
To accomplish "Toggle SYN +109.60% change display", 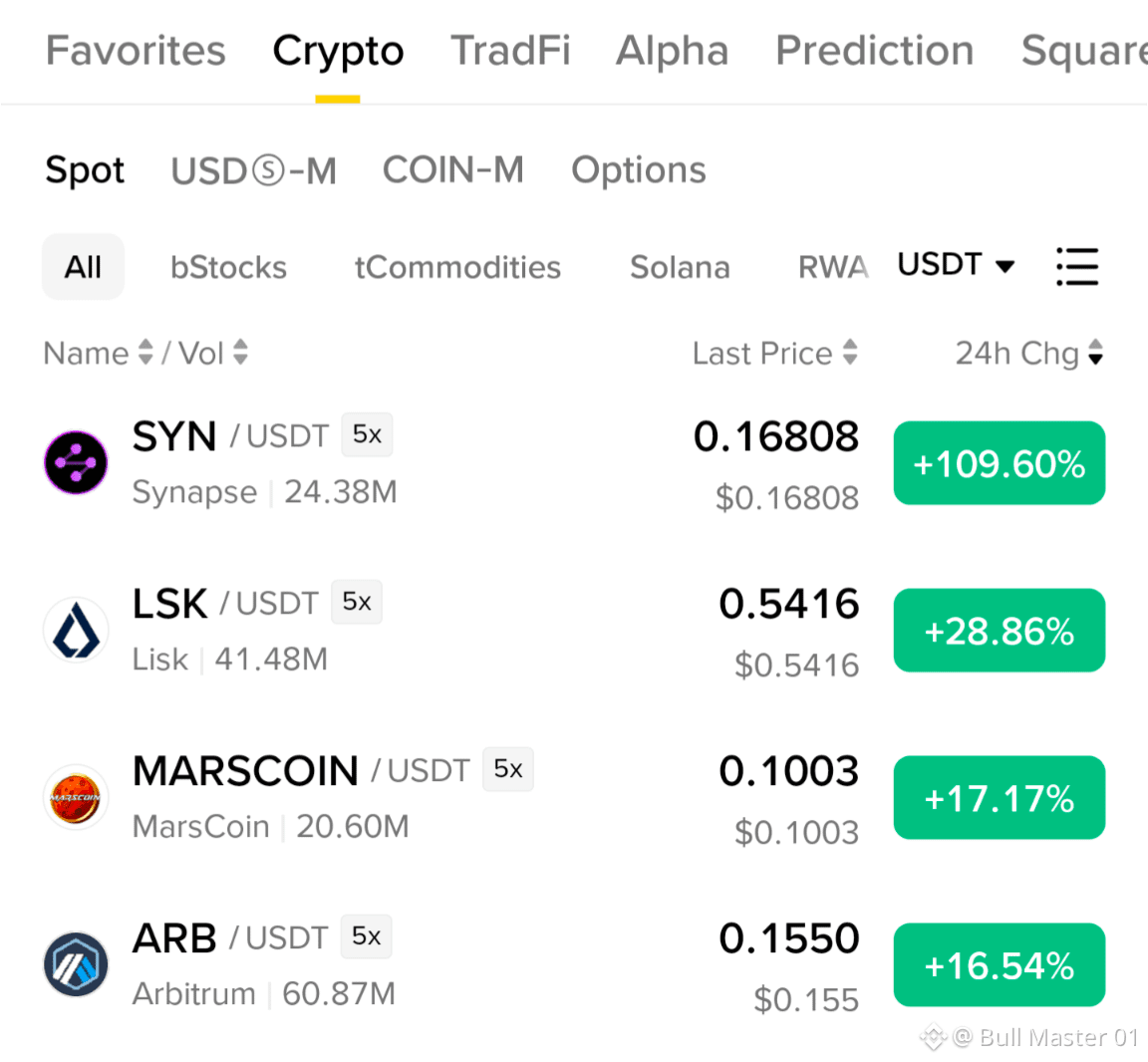I will click(x=999, y=463).
